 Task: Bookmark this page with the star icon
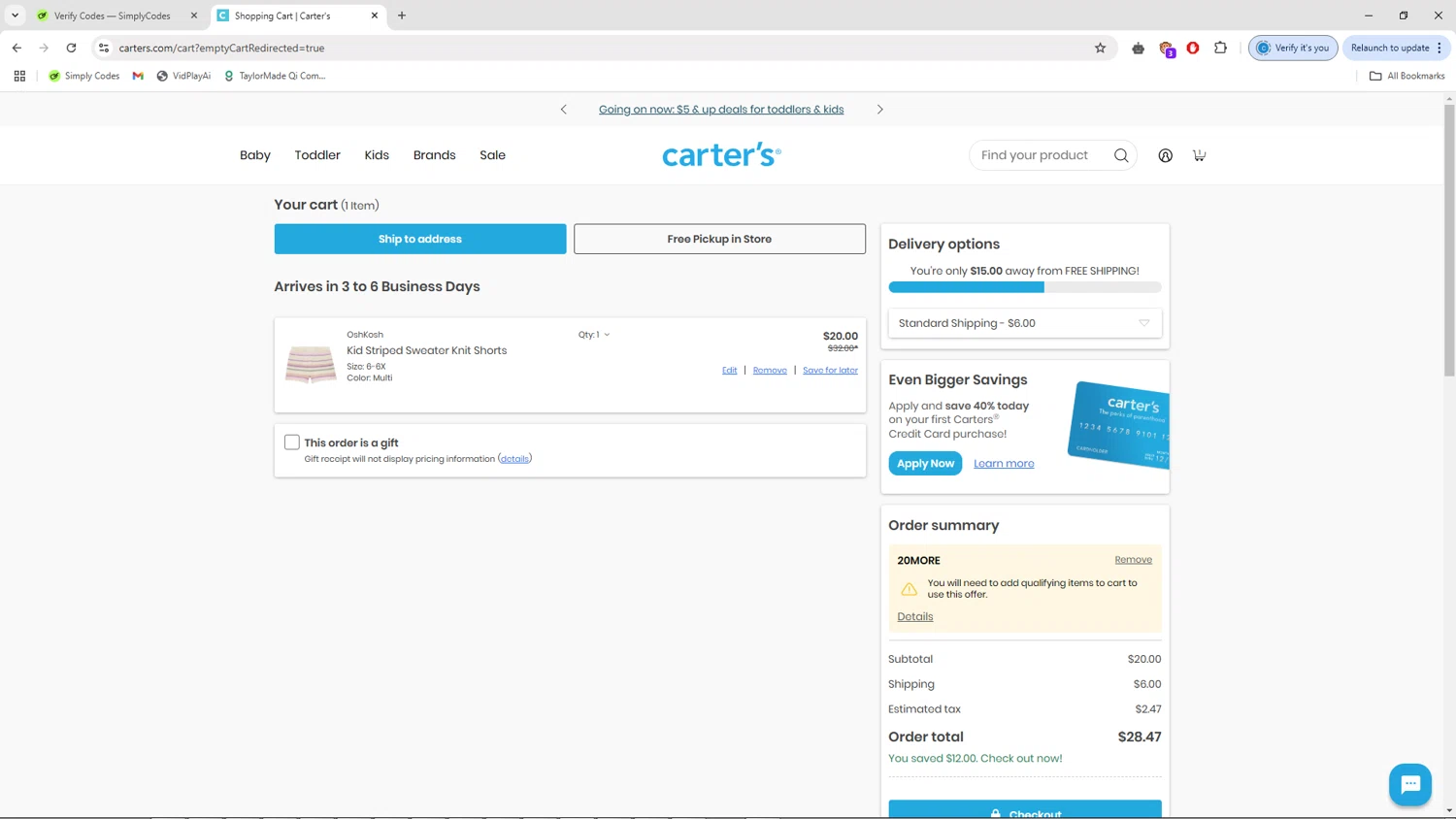click(1100, 48)
